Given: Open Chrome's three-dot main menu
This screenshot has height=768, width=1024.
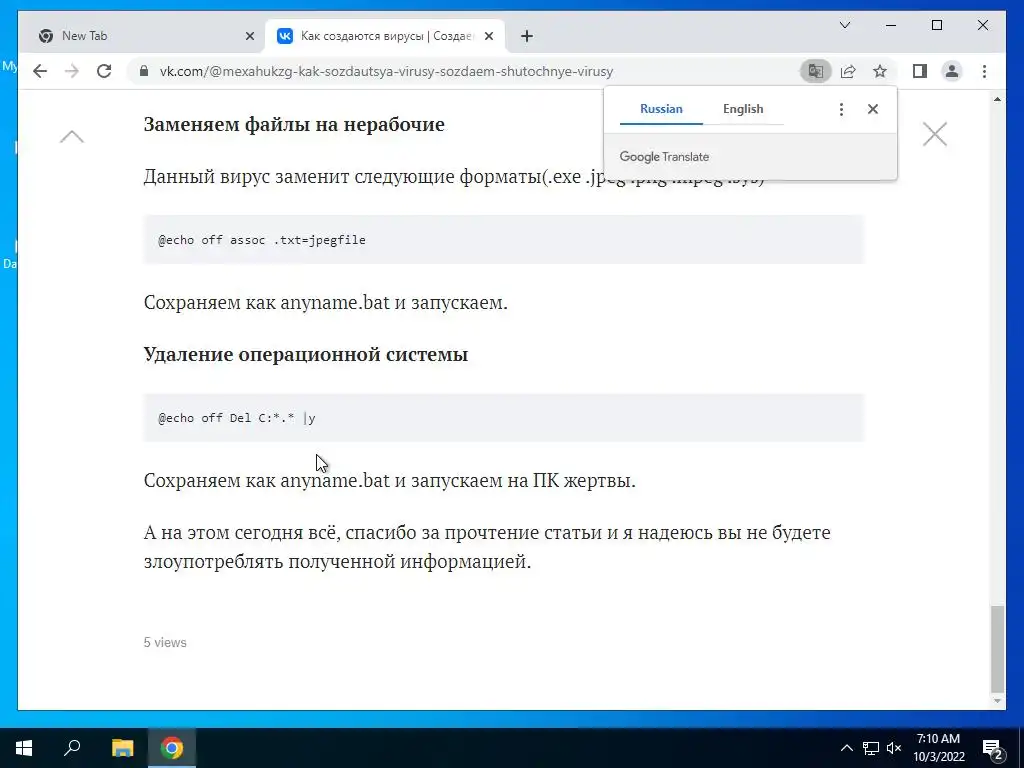Looking at the screenshot, I should point(984,71).
